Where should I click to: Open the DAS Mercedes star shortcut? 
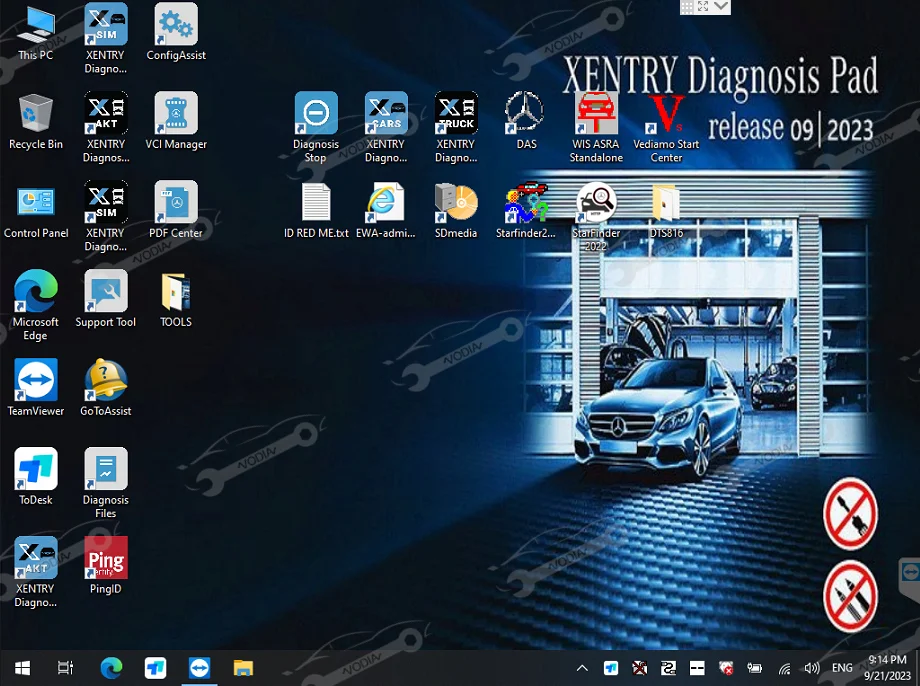coord(526,121)
